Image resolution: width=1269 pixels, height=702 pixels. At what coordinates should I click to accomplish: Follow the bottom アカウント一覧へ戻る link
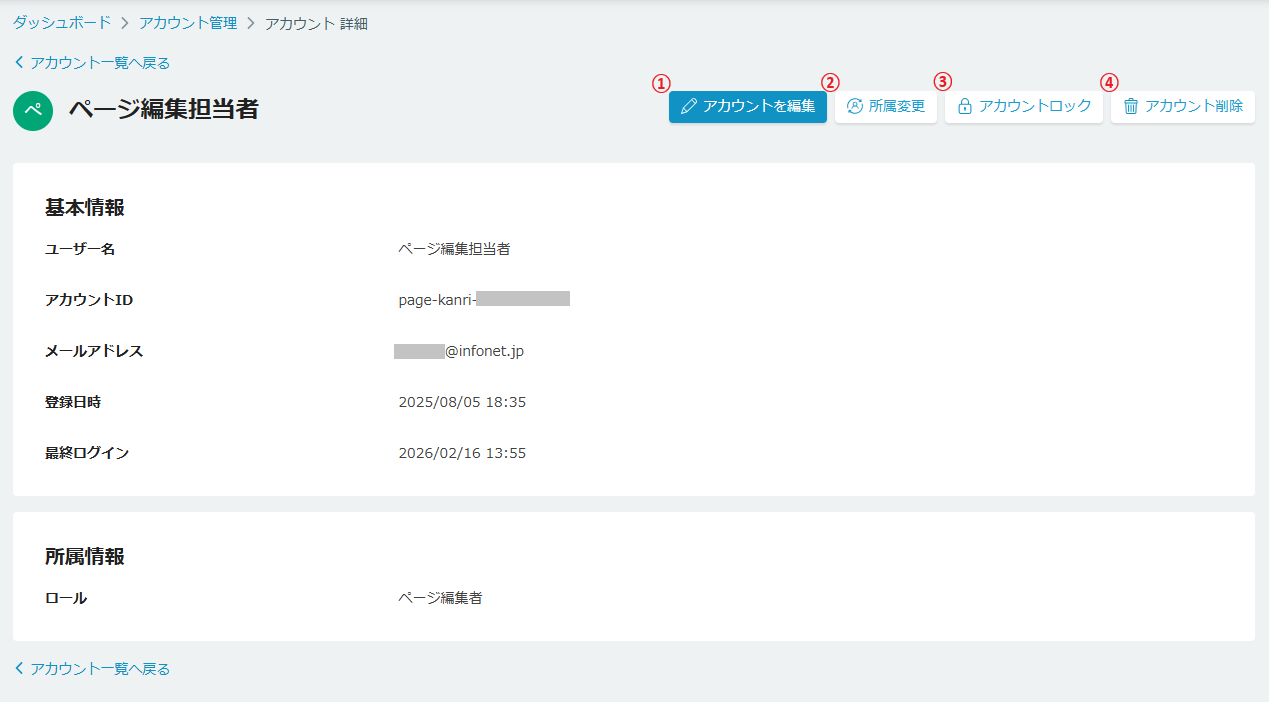coord(100,669)
